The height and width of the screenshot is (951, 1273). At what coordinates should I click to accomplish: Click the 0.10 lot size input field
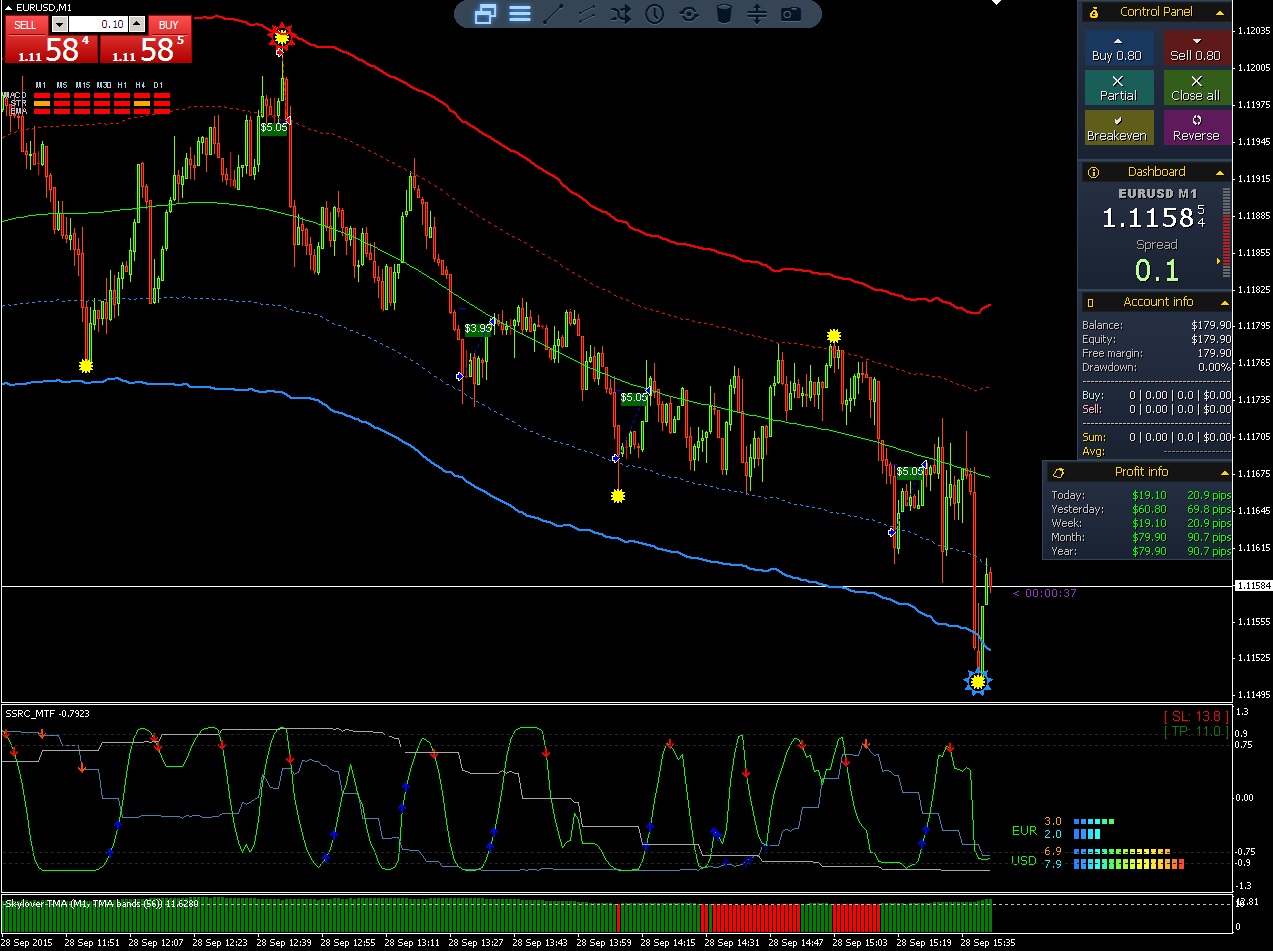coord(99,25)
